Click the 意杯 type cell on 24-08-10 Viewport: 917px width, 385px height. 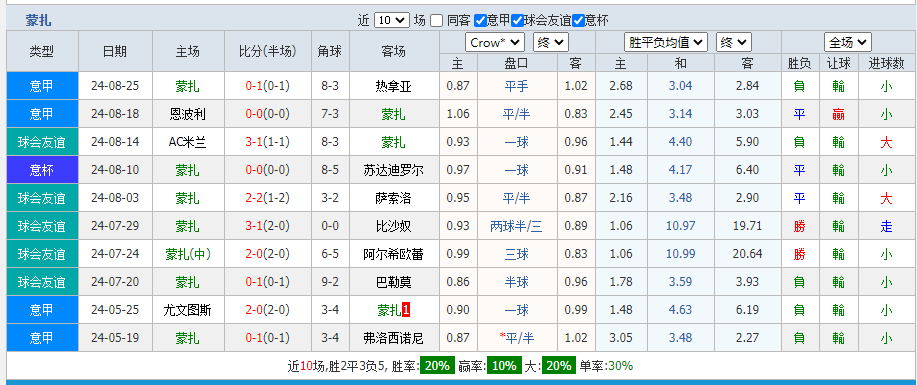[42, 170]
